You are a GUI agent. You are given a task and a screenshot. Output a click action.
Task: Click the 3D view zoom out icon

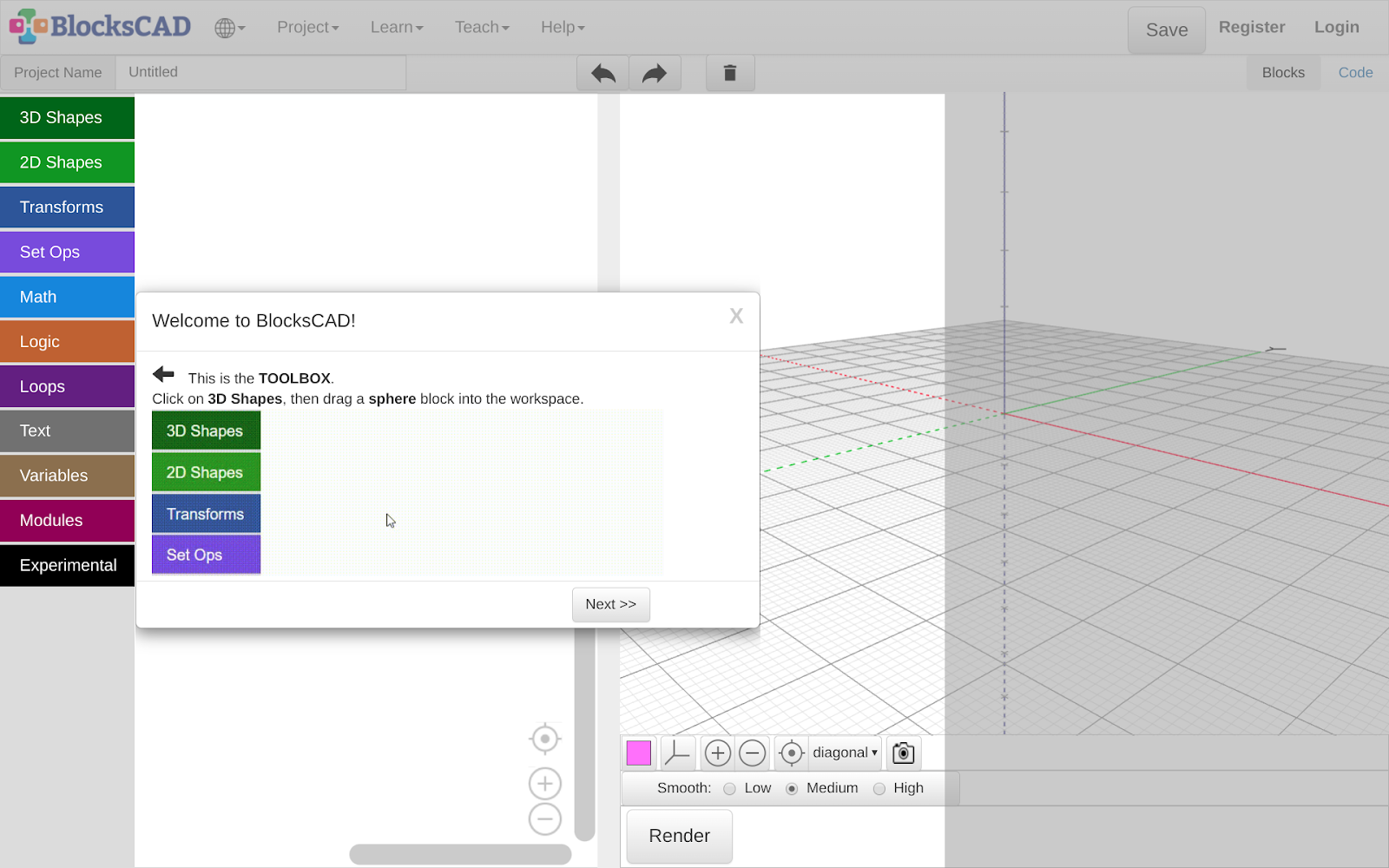[x=753, y=753]
